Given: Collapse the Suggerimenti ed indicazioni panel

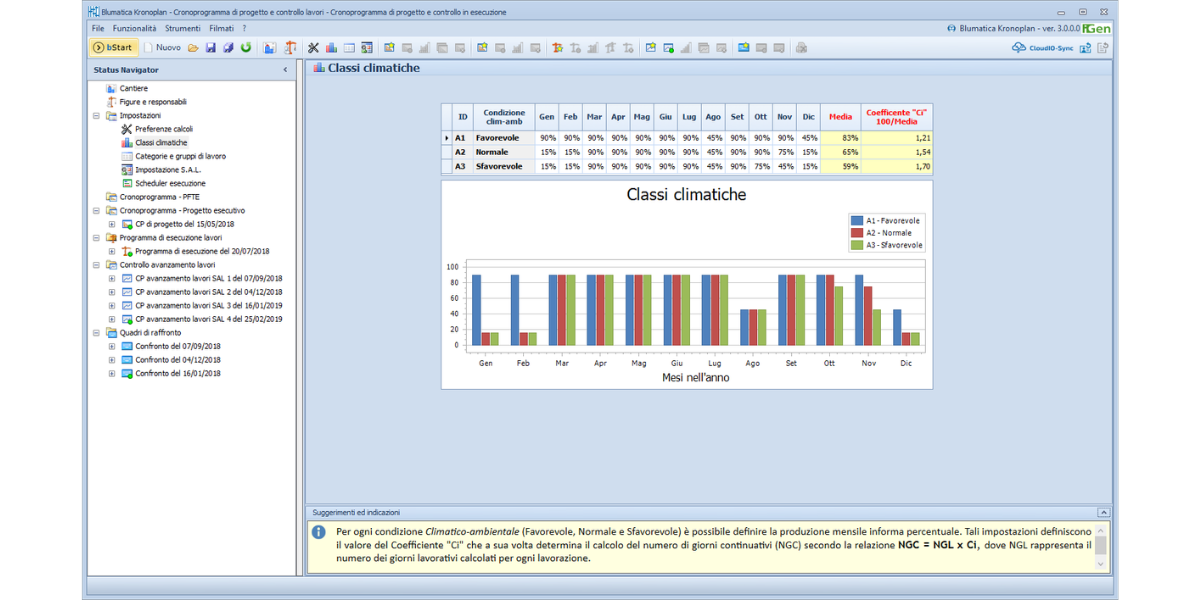Looking at the screenshot, I should (x=1102, y=512).
